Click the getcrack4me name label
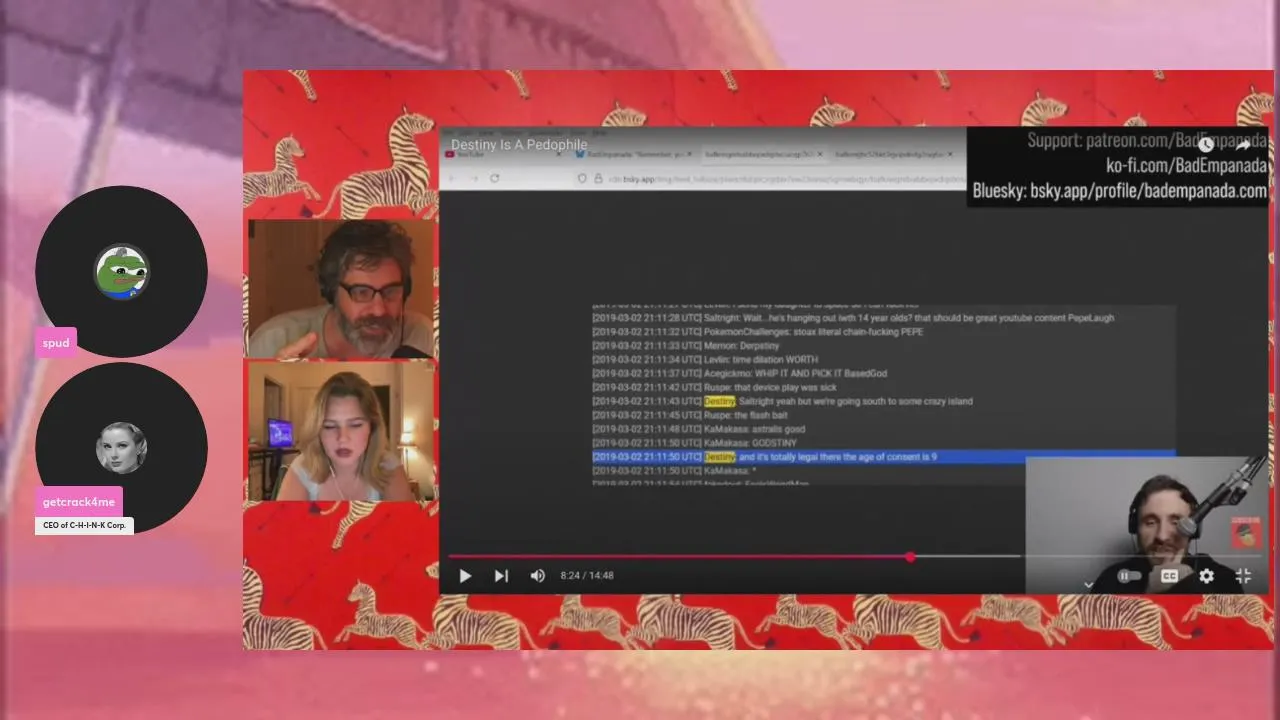The image size is (1280, 720). click(x=79, y=502)
